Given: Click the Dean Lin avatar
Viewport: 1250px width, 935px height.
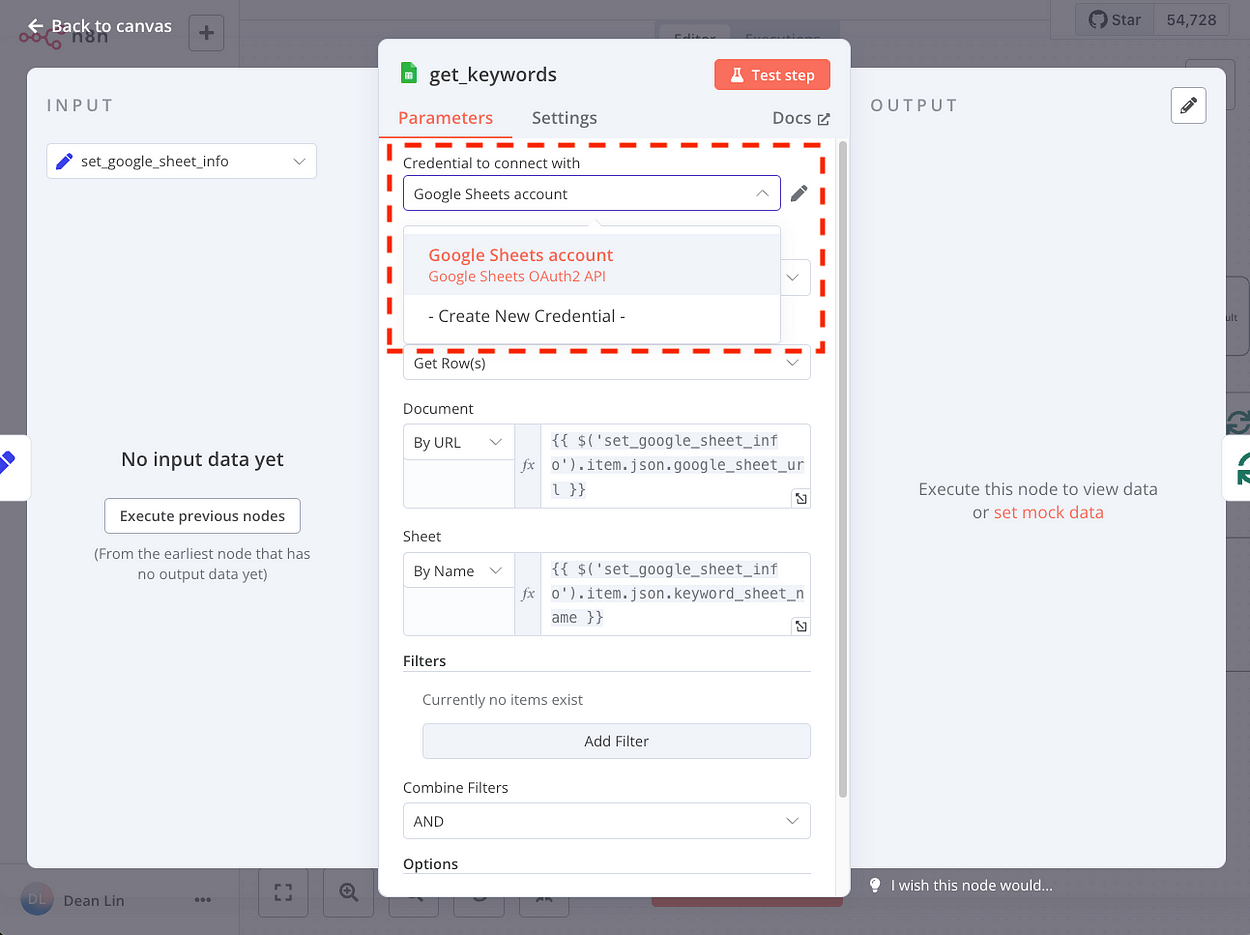Looking at the screenshot, I should click(x=37, y=900).
